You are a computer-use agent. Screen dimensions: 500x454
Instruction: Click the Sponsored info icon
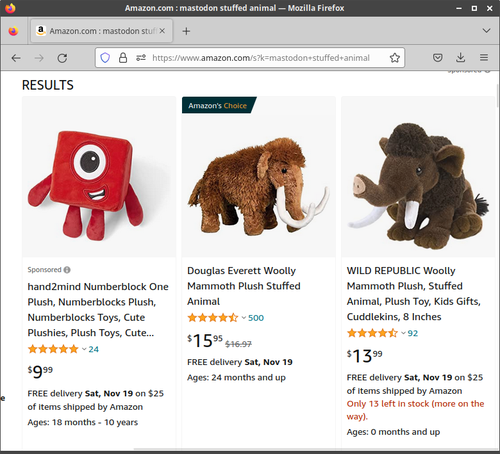(x=67, y=270)
